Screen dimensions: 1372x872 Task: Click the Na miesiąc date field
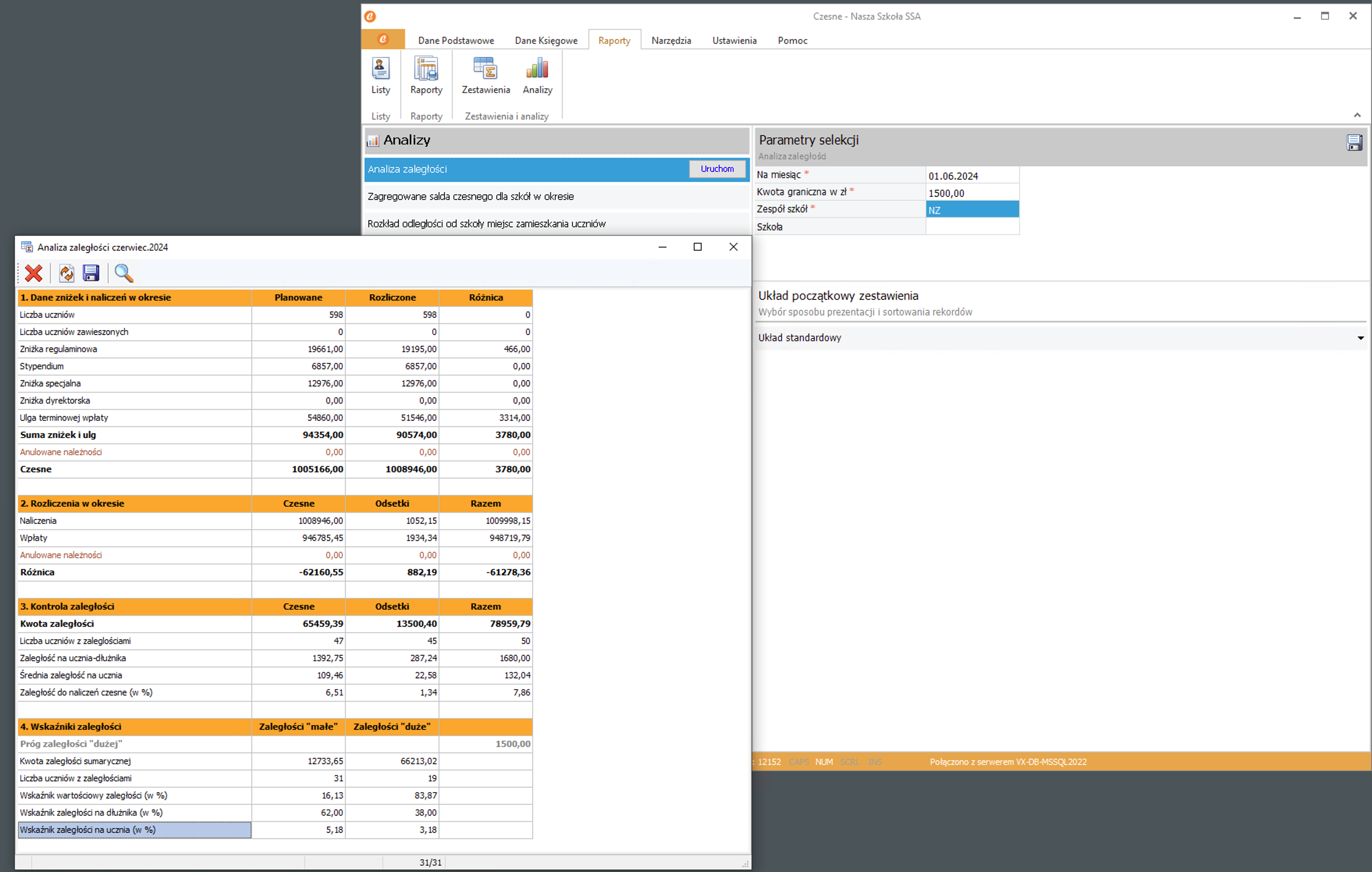(972, 176)
